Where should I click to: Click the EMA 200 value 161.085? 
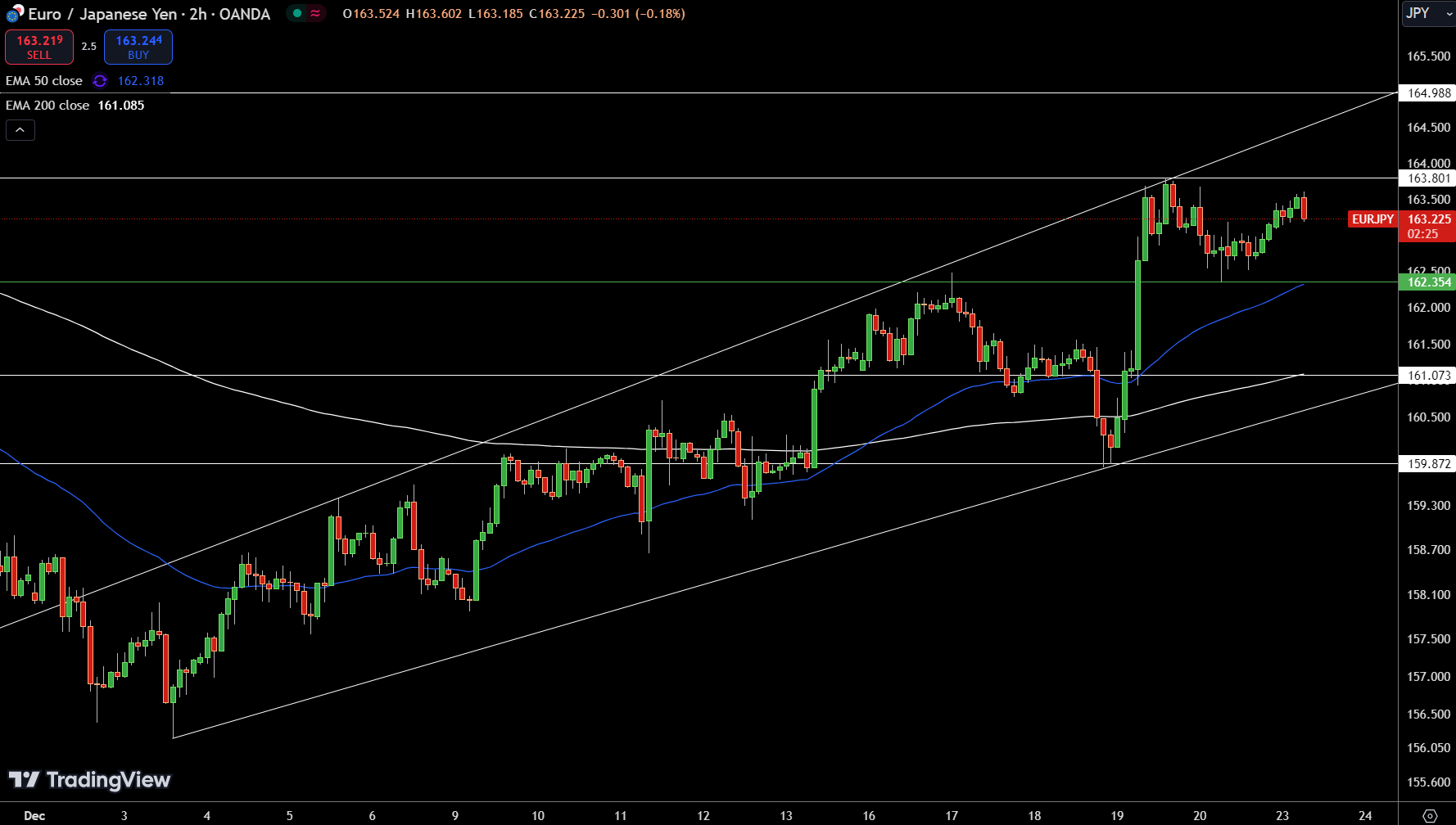coord(121,105)
